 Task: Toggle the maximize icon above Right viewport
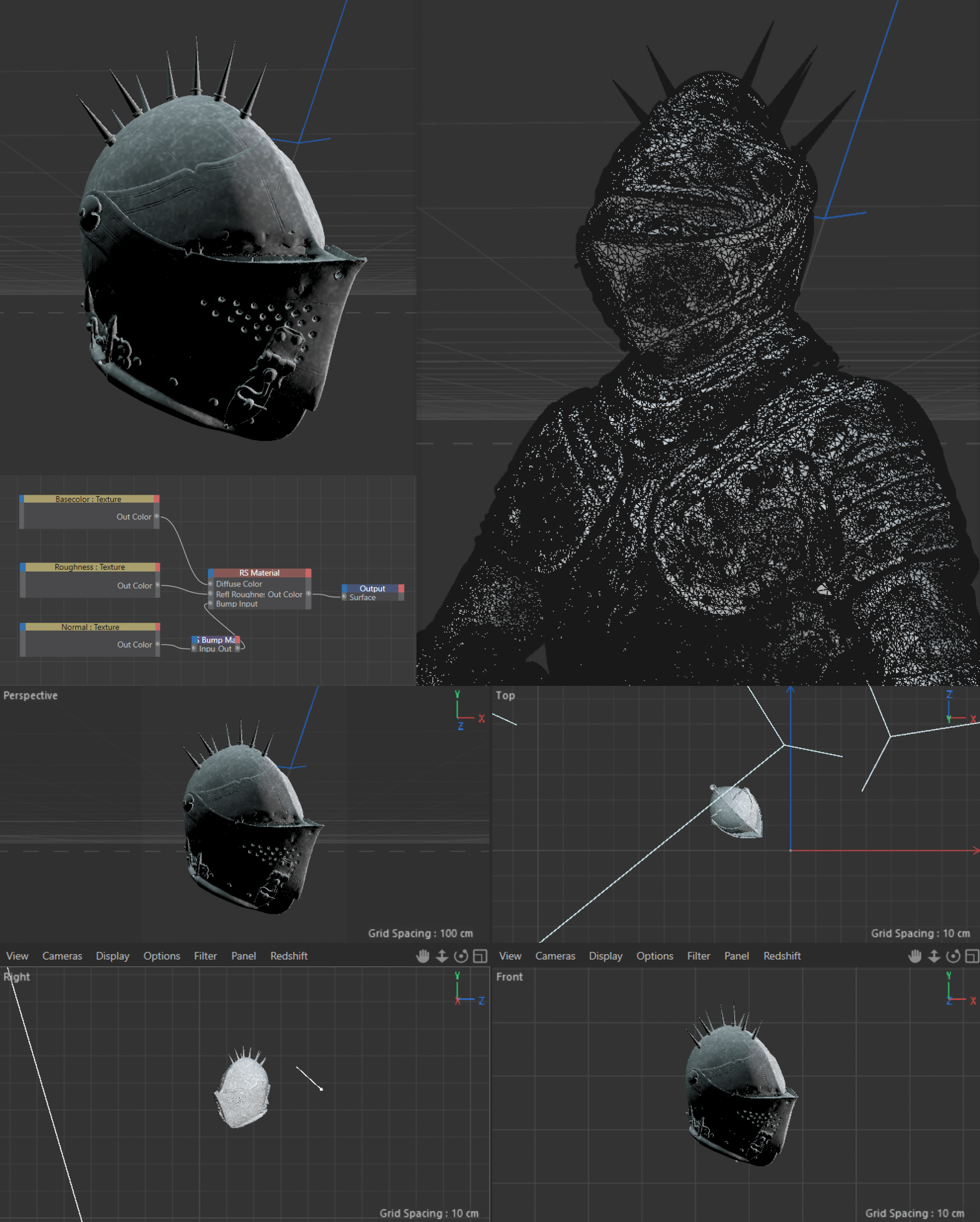(x=480, y=956)
